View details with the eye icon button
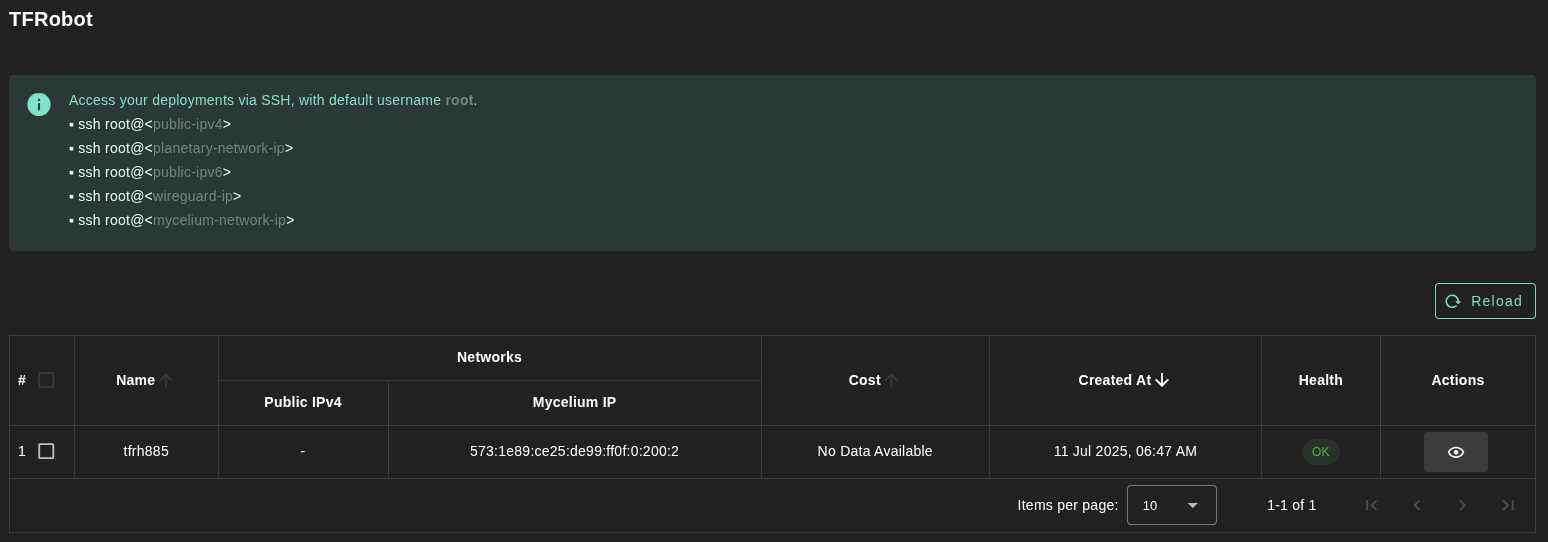 pos(1455,452)
